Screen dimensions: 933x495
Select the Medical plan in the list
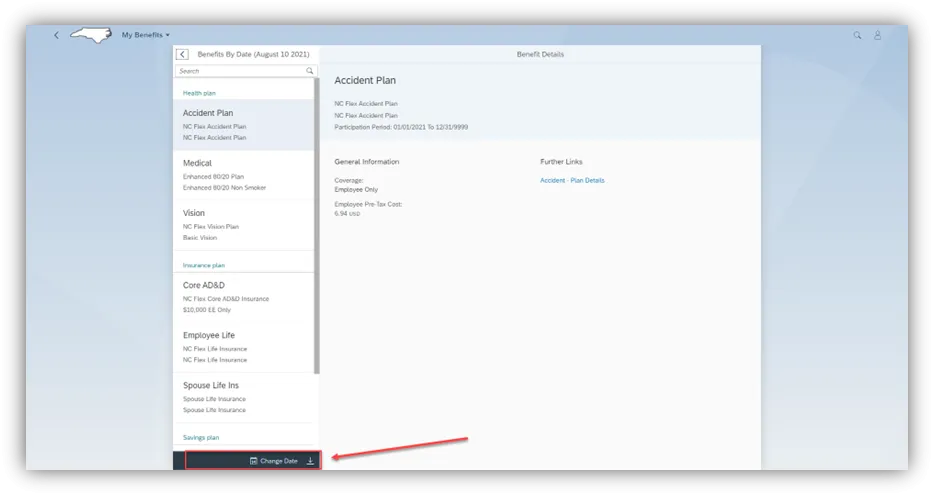244,175
